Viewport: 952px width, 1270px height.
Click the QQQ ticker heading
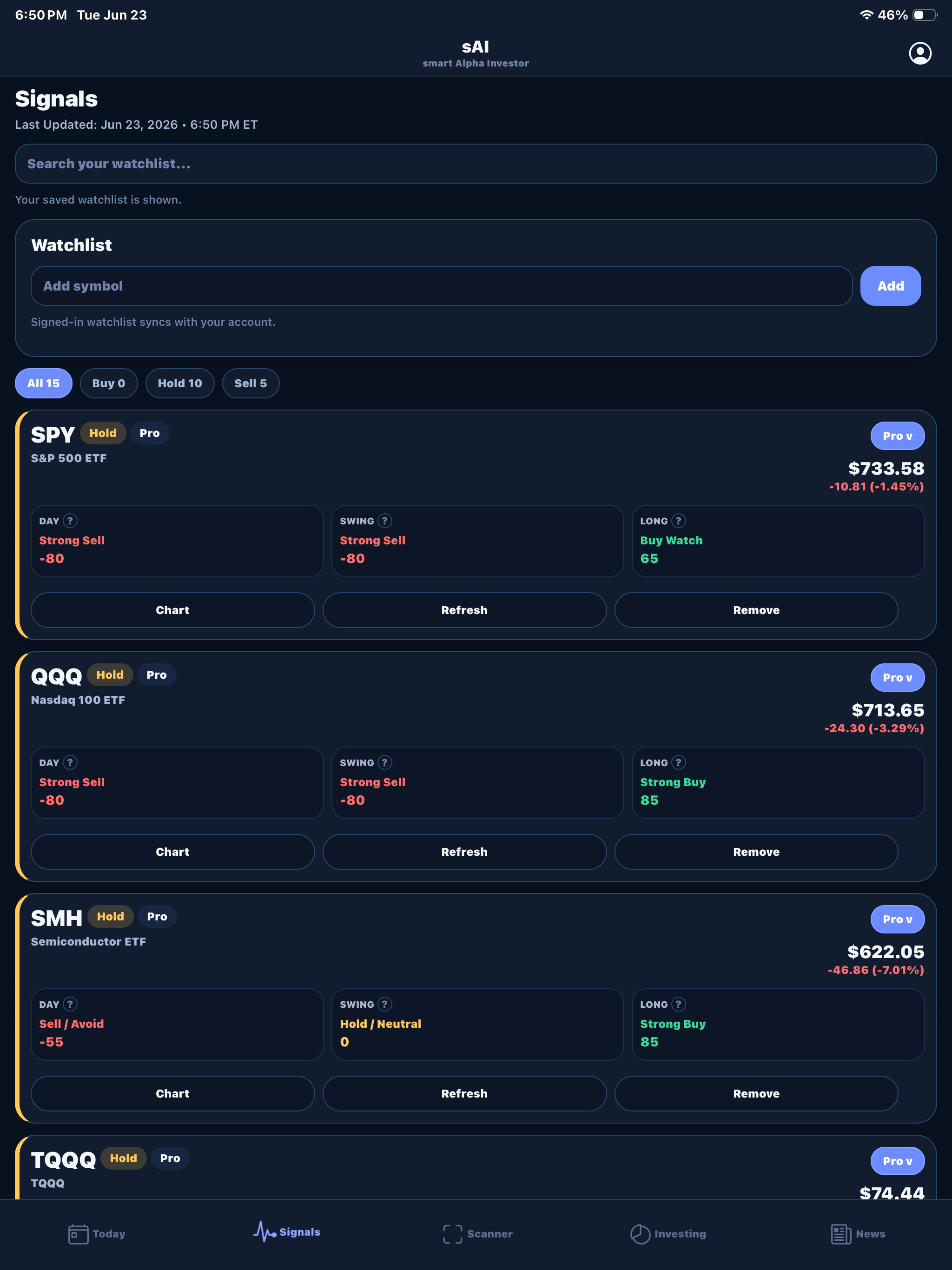click(x=56, y=676)
